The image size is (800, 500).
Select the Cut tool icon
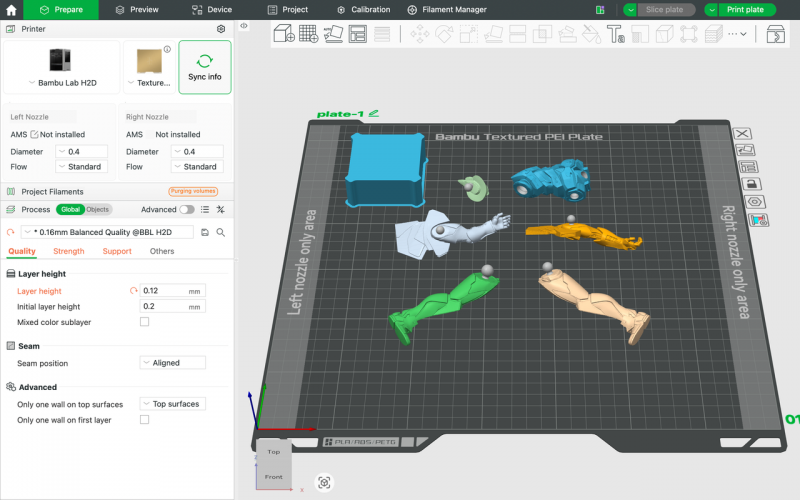click(x=517, y=34)
